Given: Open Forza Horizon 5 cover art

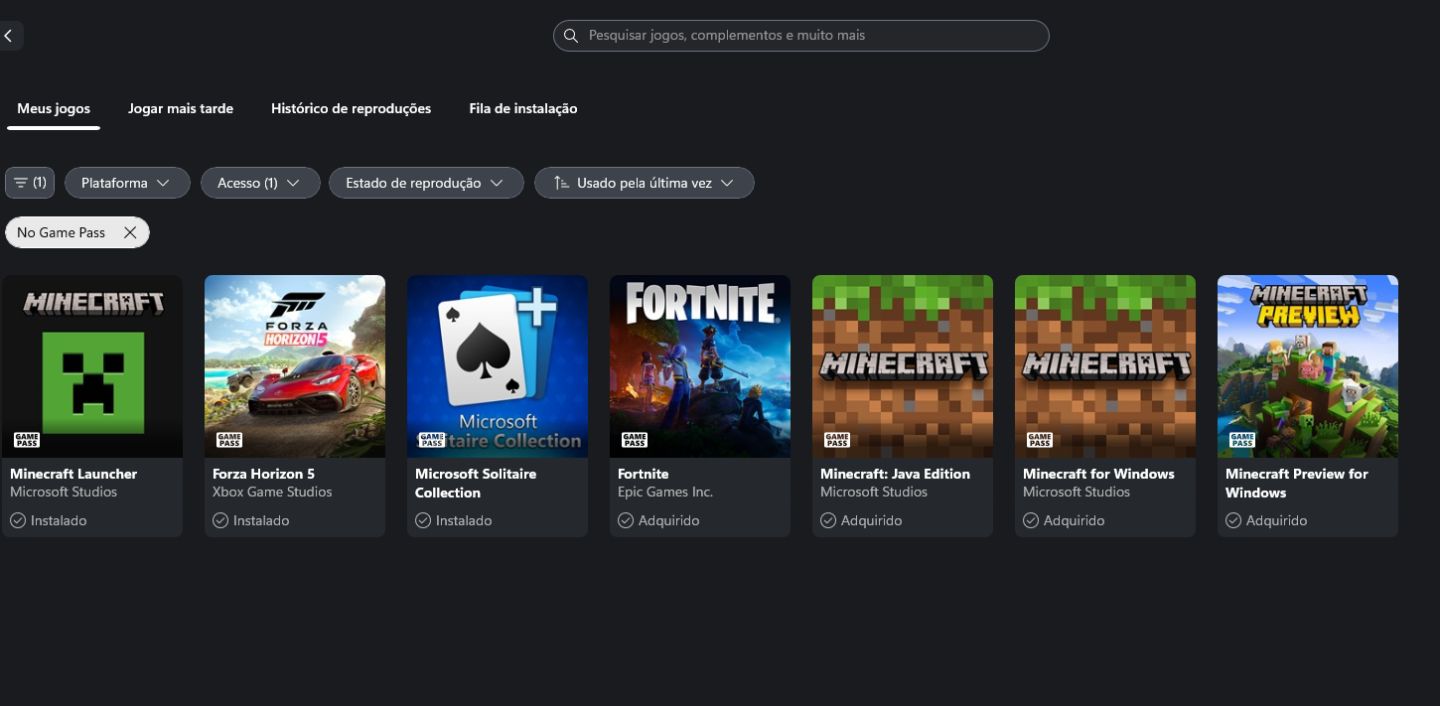Looking at the screenshot, I should [x=295, y=366].
